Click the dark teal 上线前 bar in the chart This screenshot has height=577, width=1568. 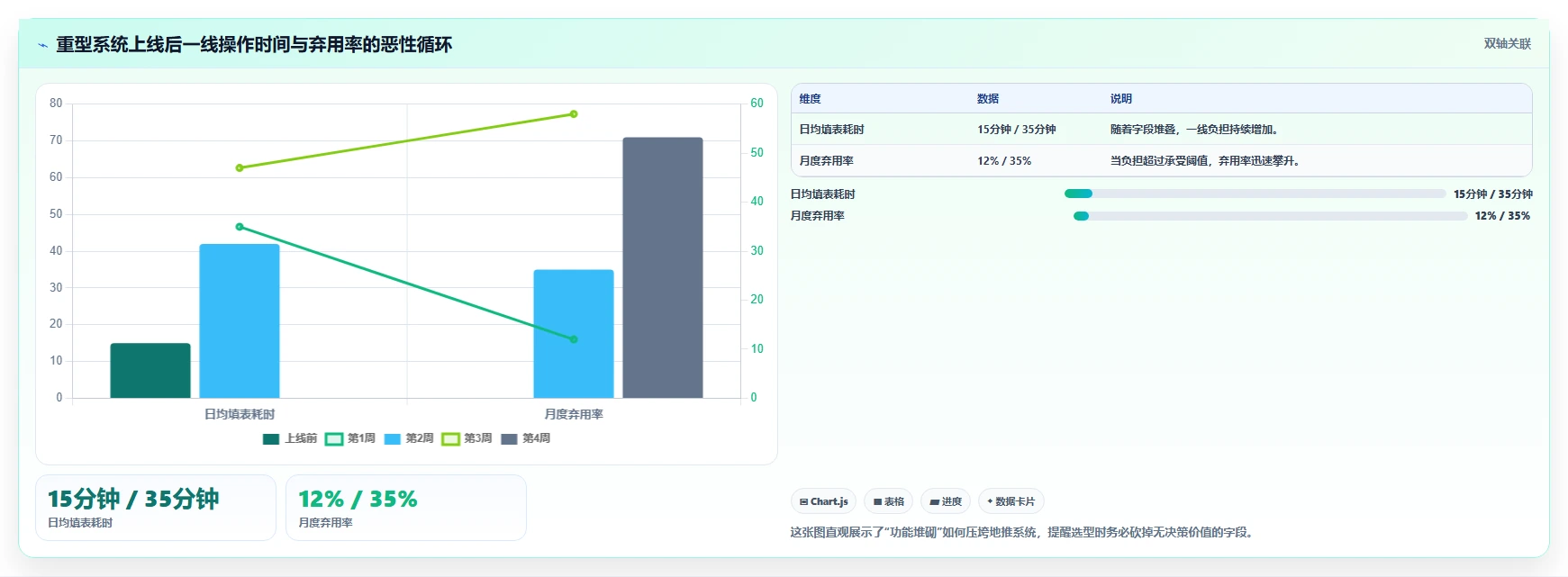point(150,370)
